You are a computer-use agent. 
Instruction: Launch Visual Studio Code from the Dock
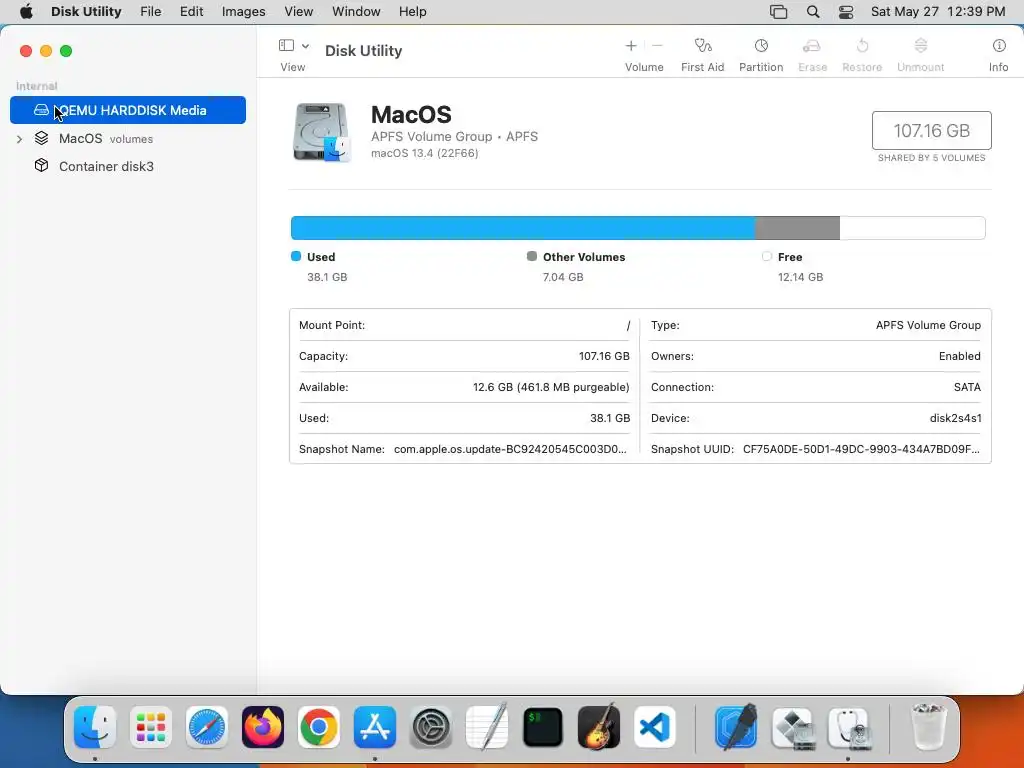click(654, 727)
